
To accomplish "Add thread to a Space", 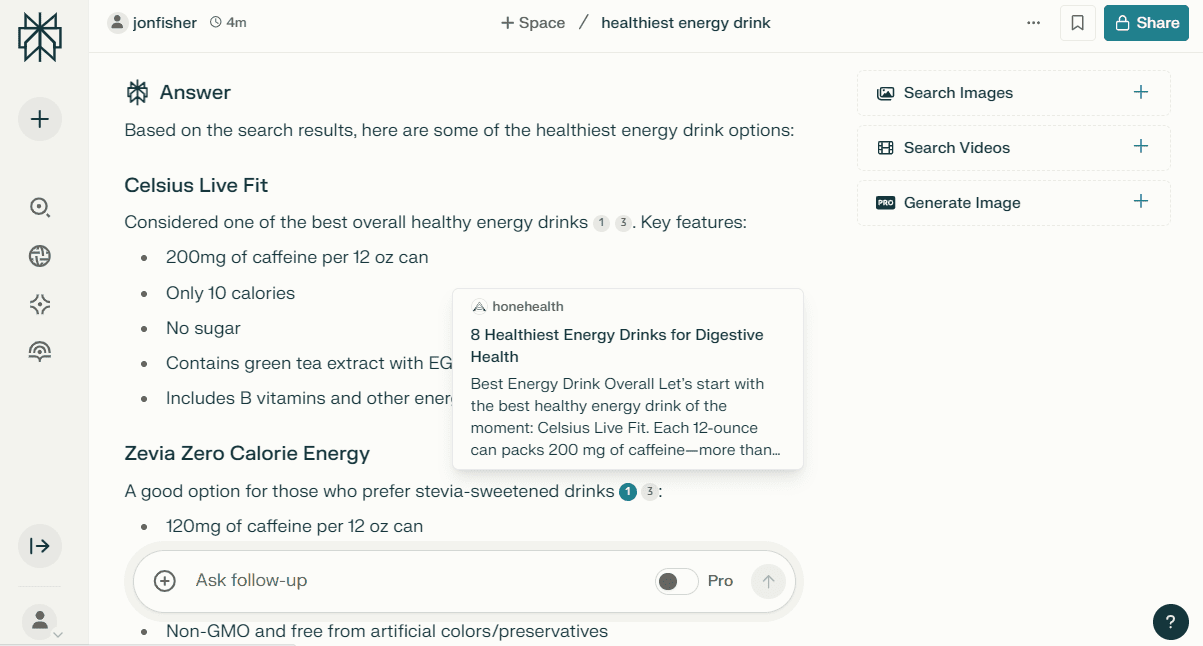I will coord(533,23).
